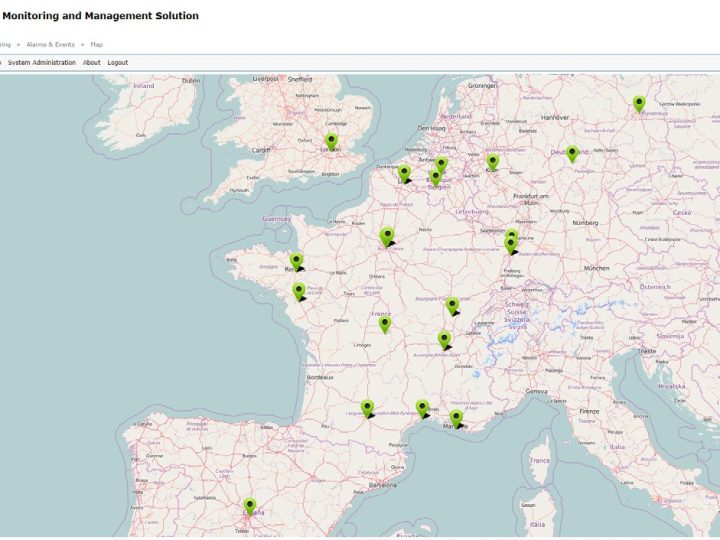Select the marker at Toulouse
The width and height of the screenshot is (720, 540).
click(367, 408)
